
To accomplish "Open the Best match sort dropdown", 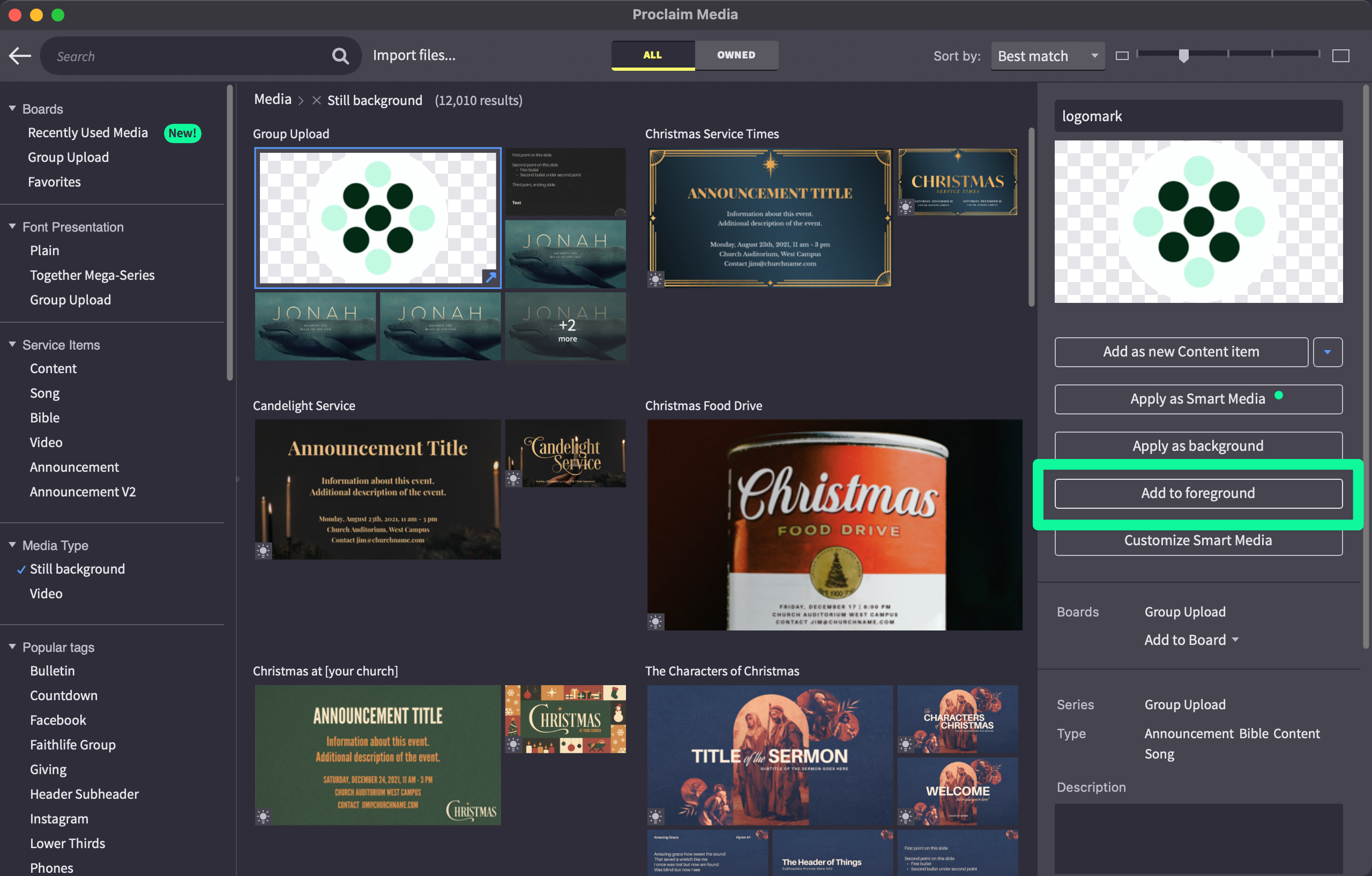I will point(1047,56).
